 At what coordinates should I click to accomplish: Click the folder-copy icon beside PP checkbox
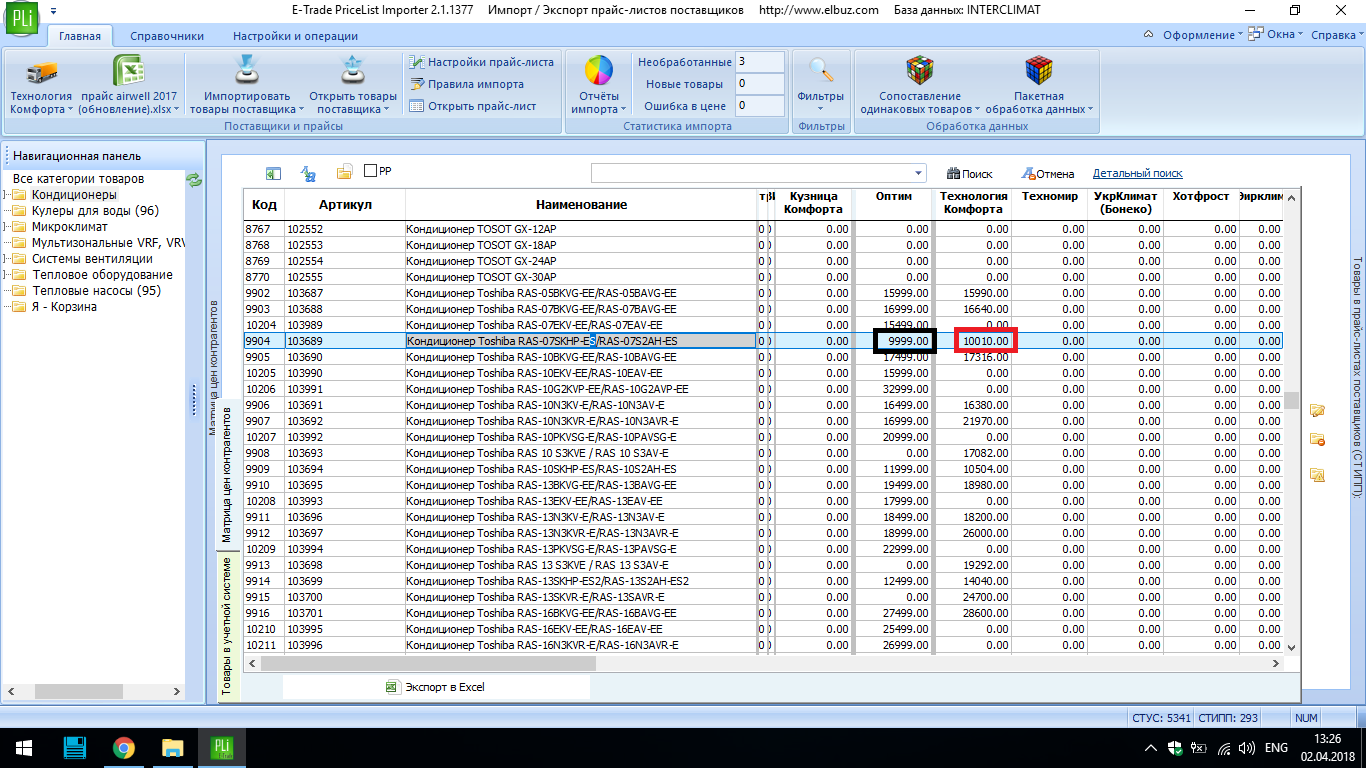(x=345, y=173)
